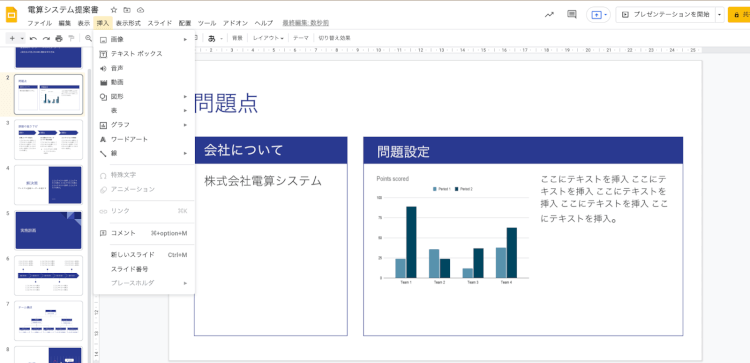Click プレゼンテーションを開始 button

click(666, 15)
